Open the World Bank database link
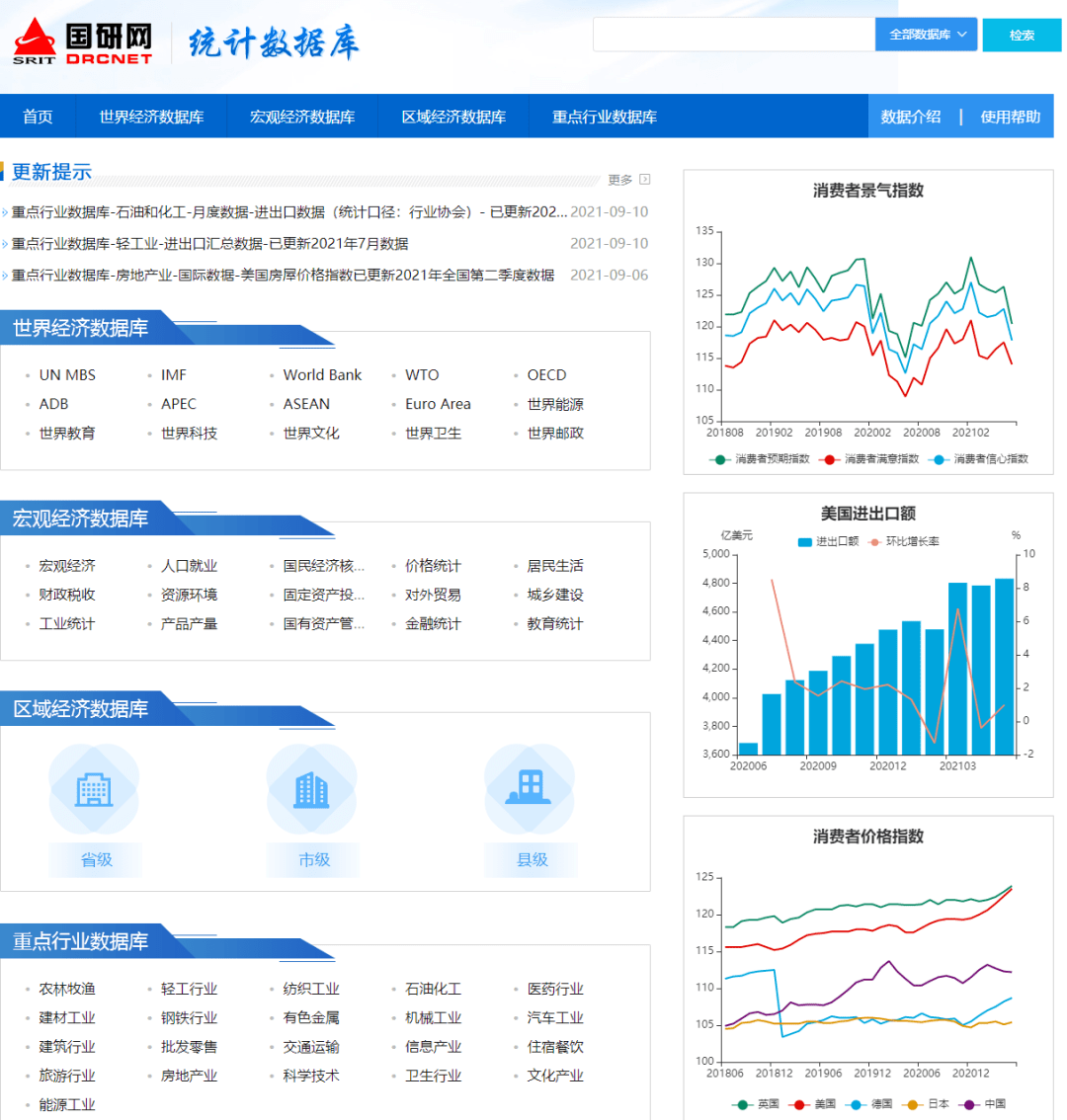1067x1120 pixels. (322, 374)
